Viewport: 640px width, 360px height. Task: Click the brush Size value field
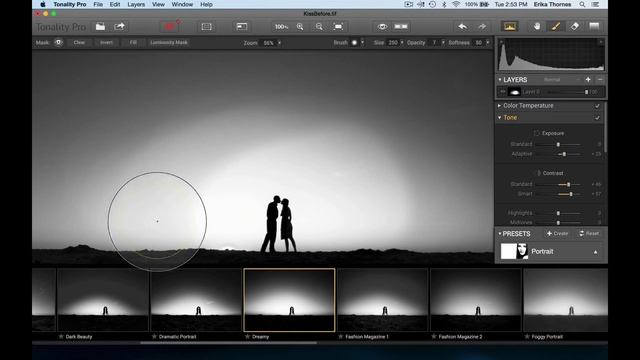pos(393,42)
